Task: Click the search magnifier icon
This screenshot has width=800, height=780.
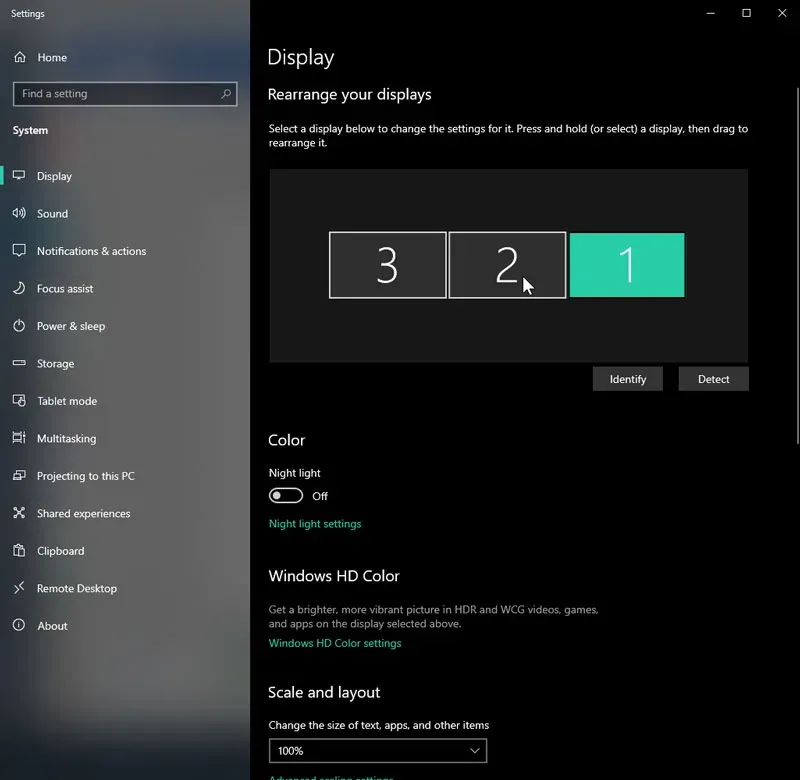Action: [x=226, y=94]
